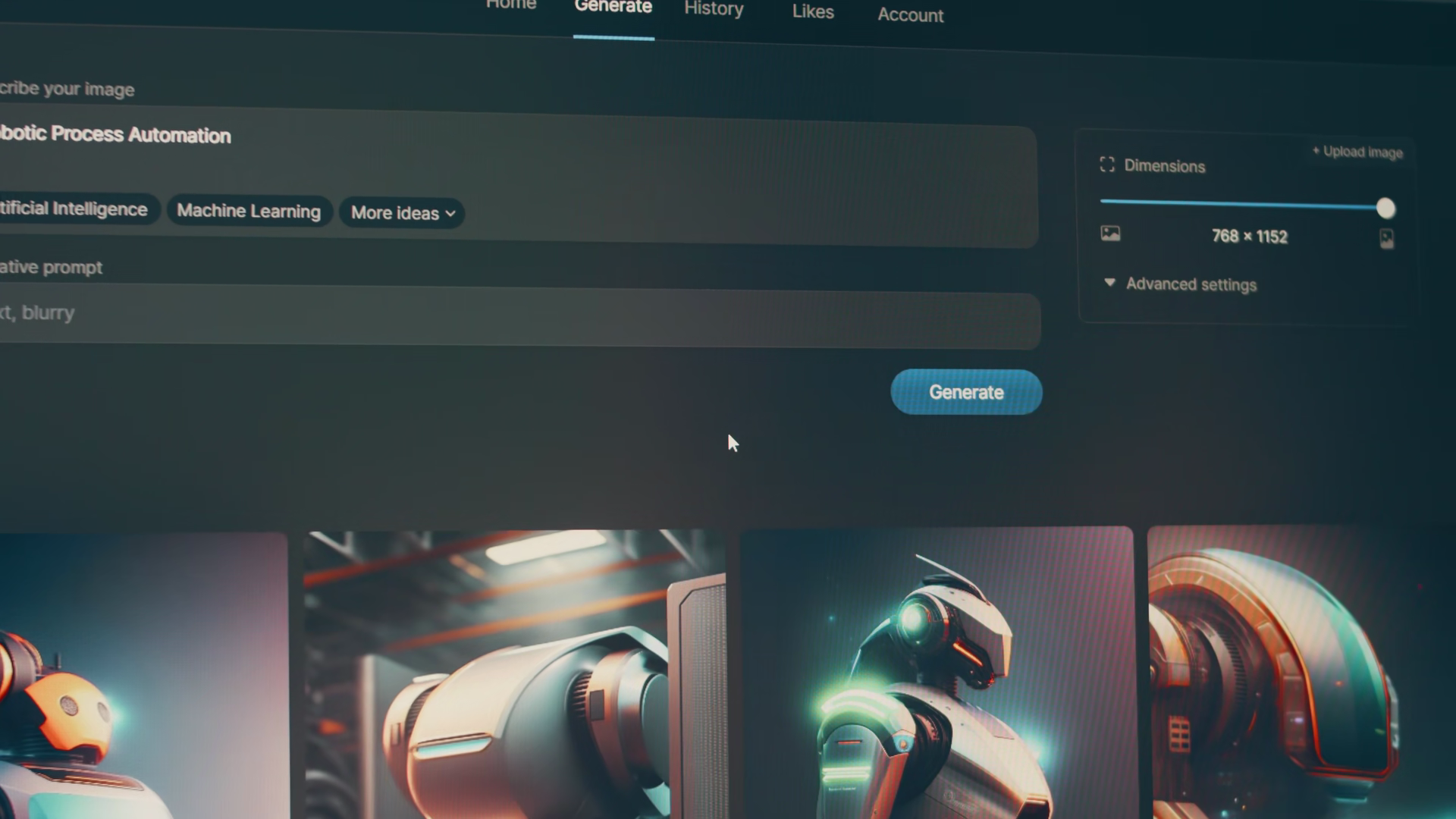The image size is (1456, 819).
Task: Click the portrait orientation image icon
Action: coord(1386,240)
